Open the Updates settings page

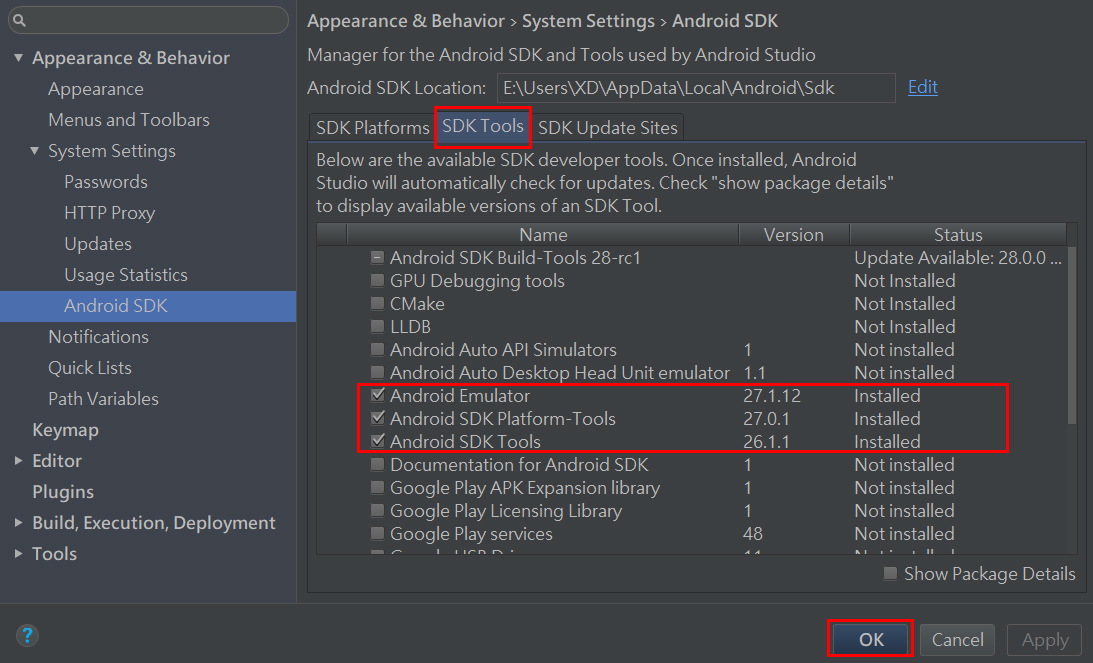click(x=98, y=244)
